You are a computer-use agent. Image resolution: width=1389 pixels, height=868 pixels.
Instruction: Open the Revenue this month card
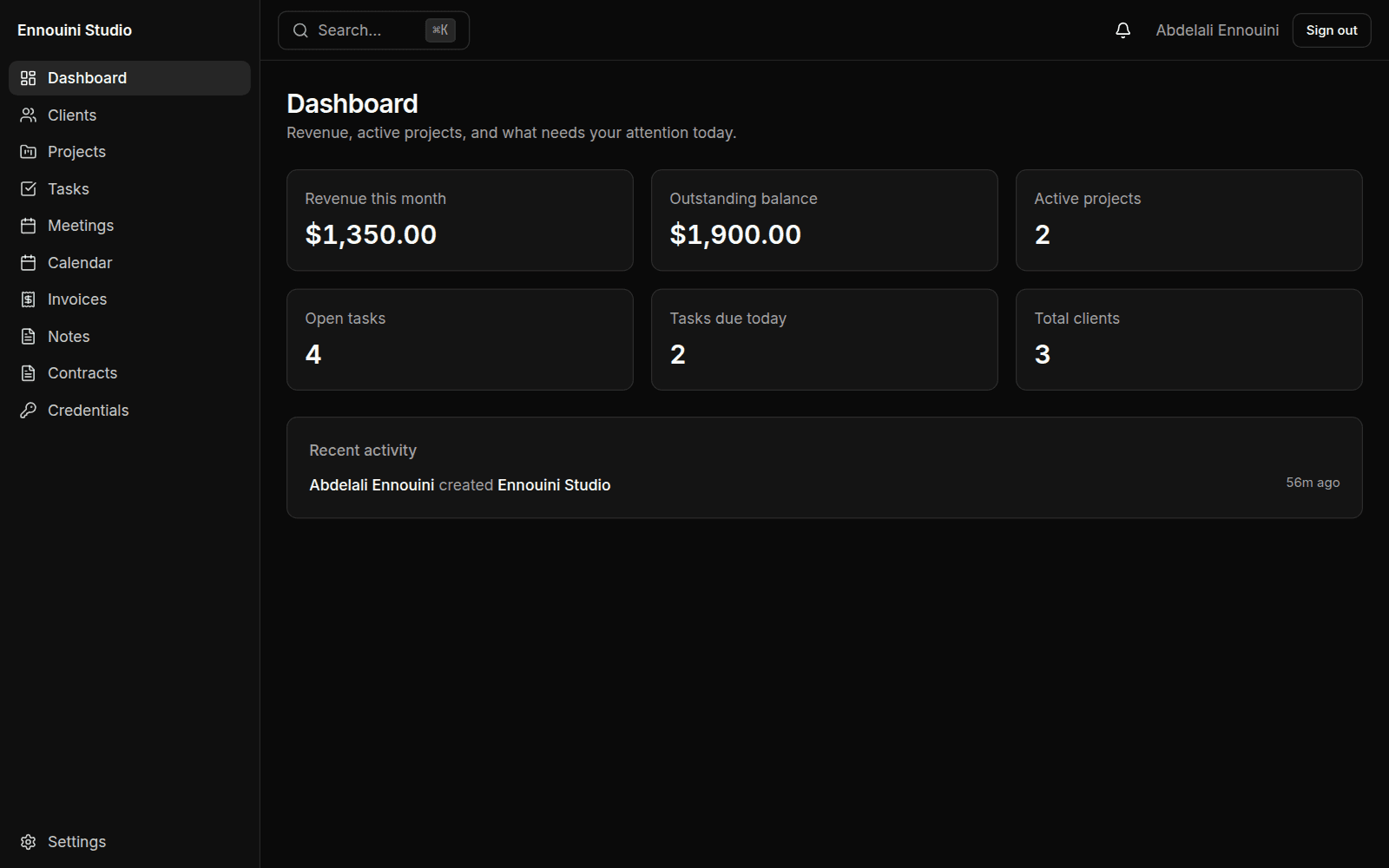click(460, 220)
